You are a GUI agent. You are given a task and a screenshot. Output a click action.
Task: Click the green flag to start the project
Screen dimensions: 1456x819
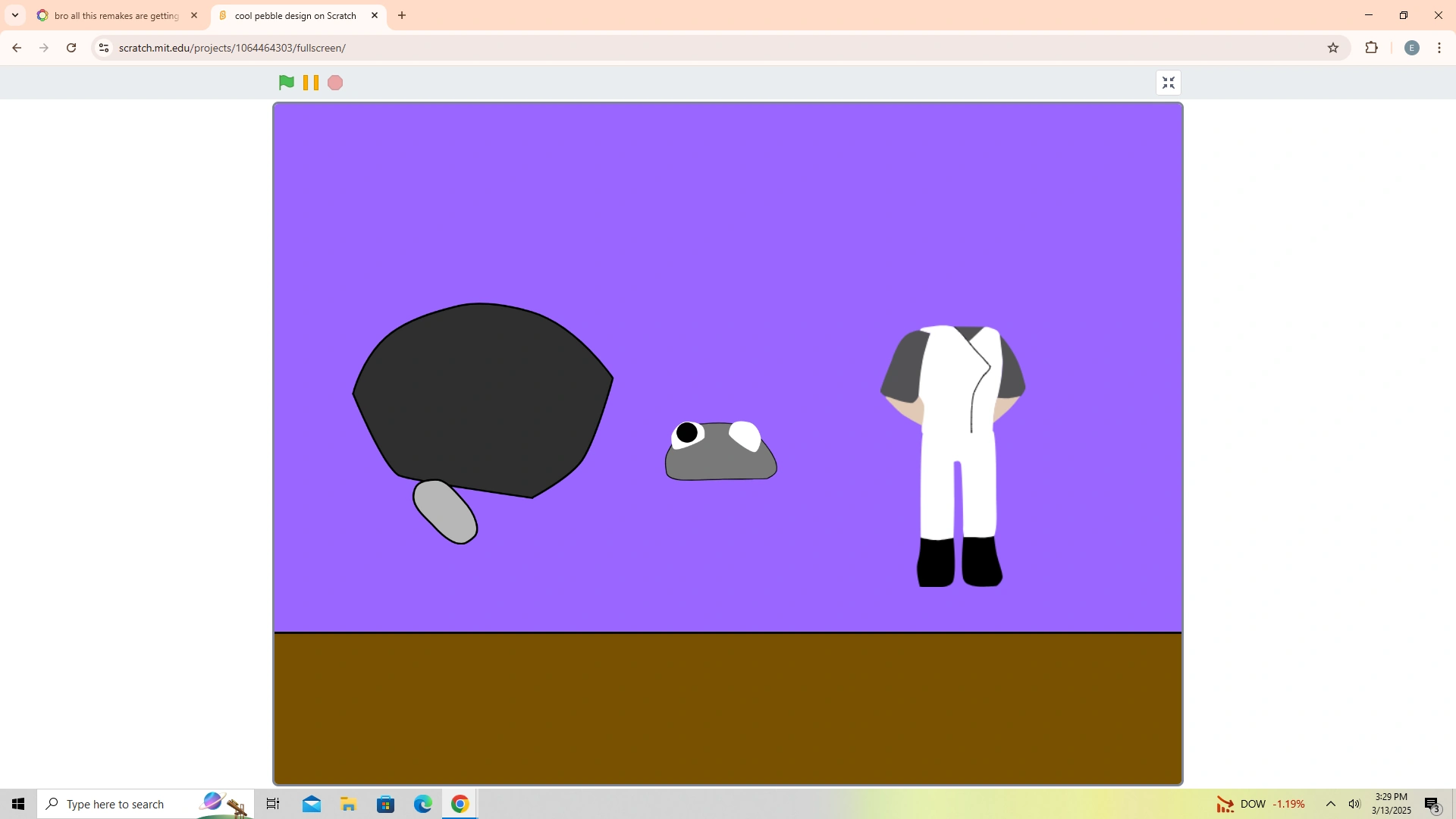286,82
